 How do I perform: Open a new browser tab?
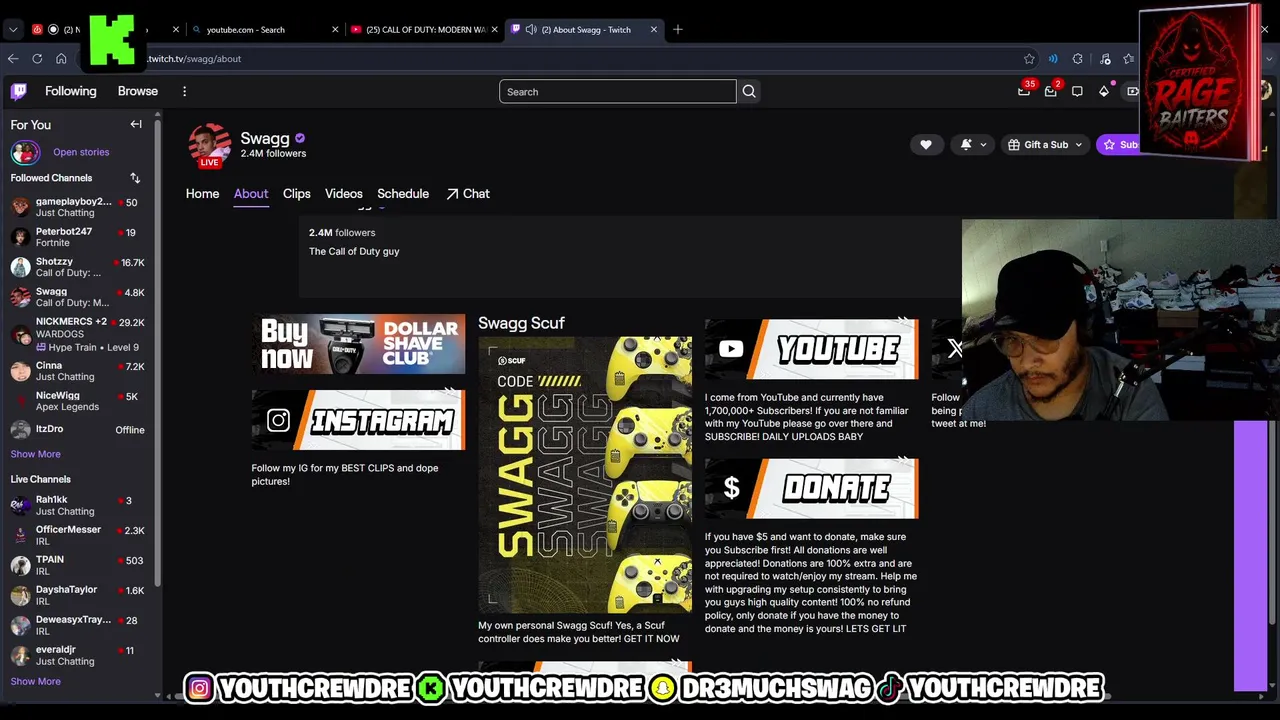coord(678,30)
